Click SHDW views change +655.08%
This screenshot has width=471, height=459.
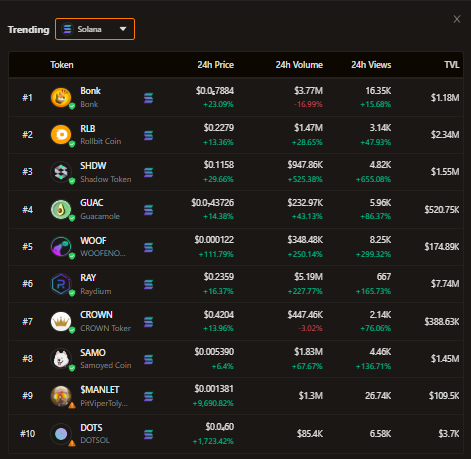373,179
